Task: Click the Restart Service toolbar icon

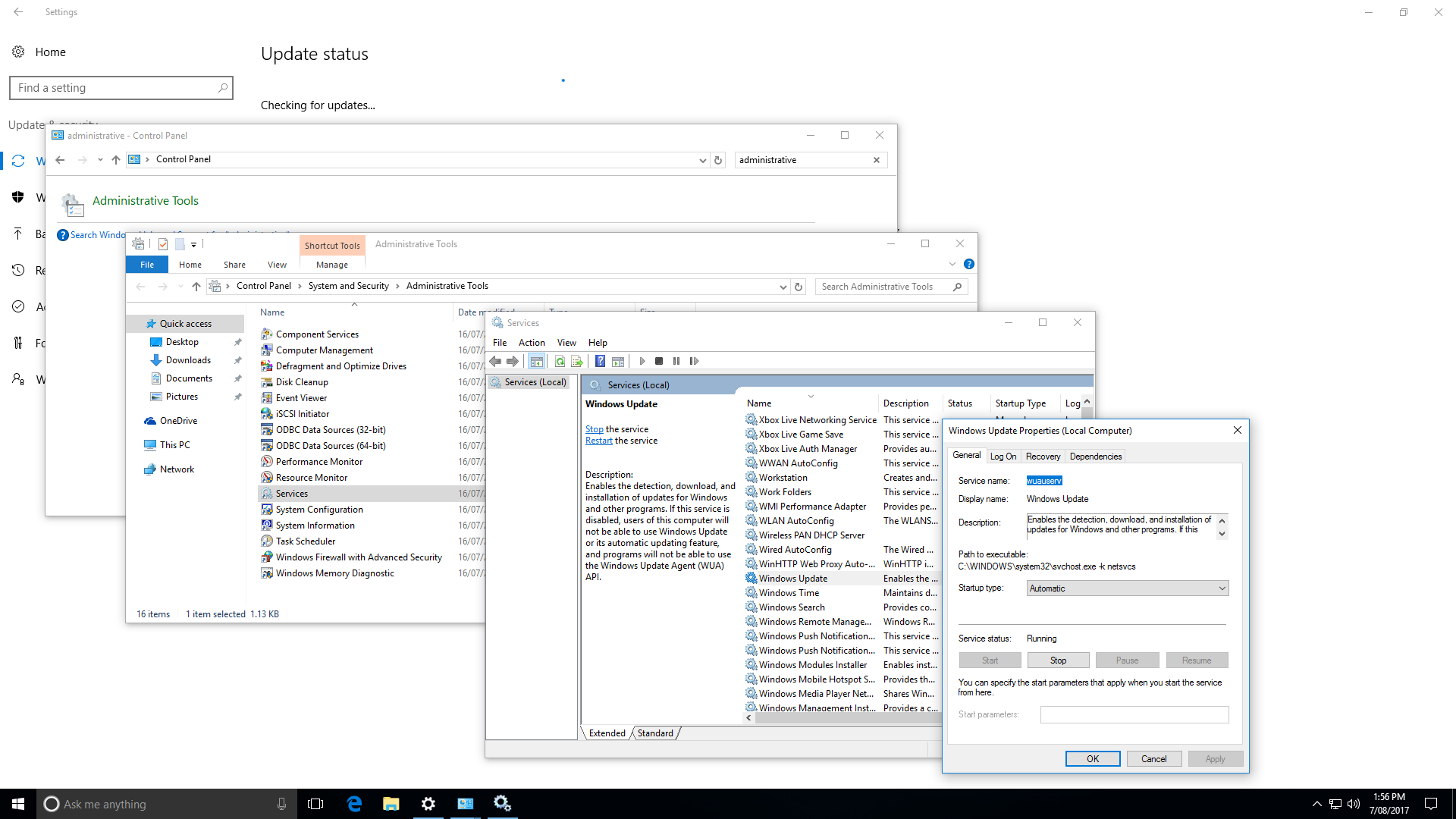Action: (x=694, y=361)
